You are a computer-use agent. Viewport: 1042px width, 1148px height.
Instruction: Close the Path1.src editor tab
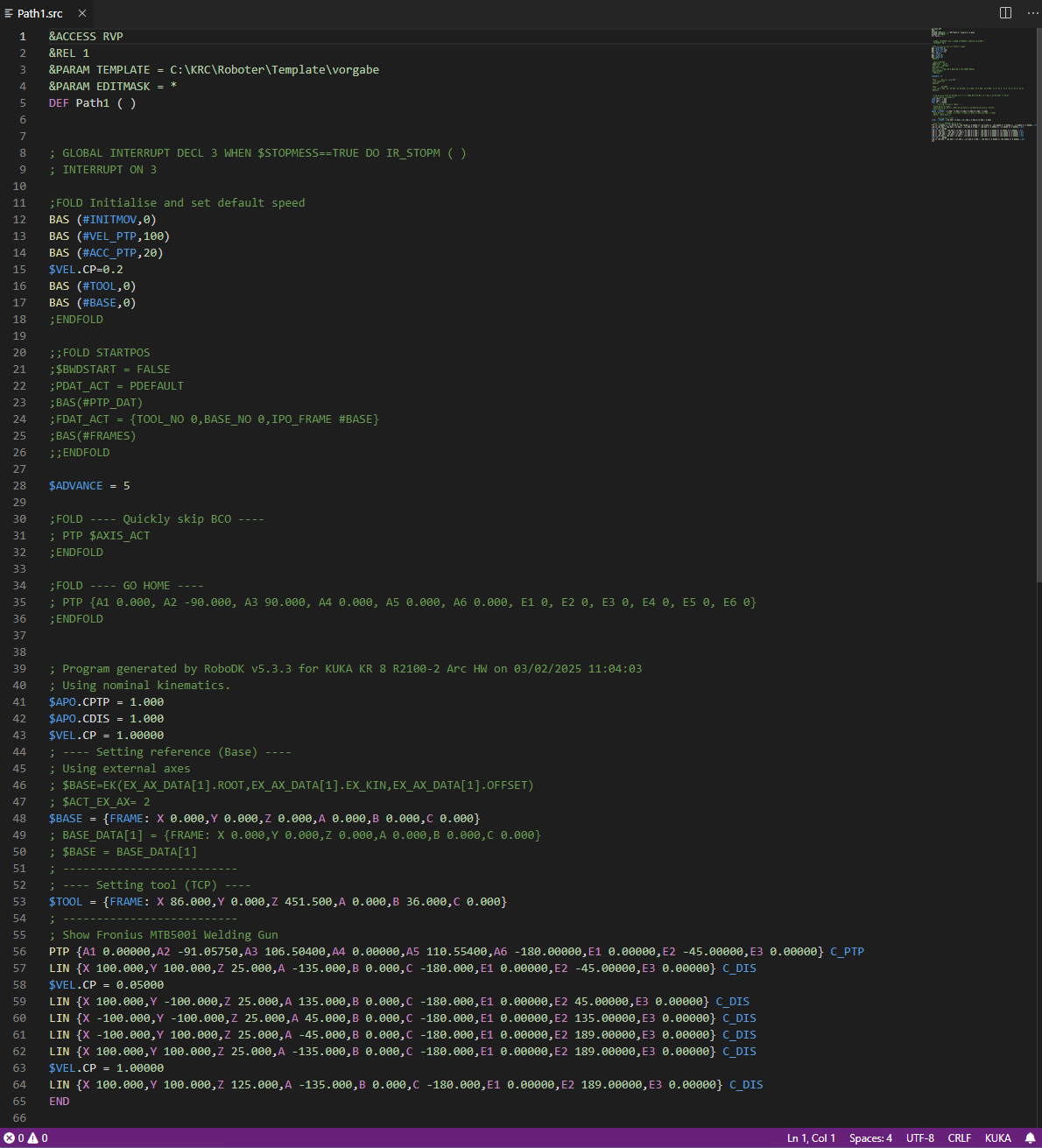82,14
